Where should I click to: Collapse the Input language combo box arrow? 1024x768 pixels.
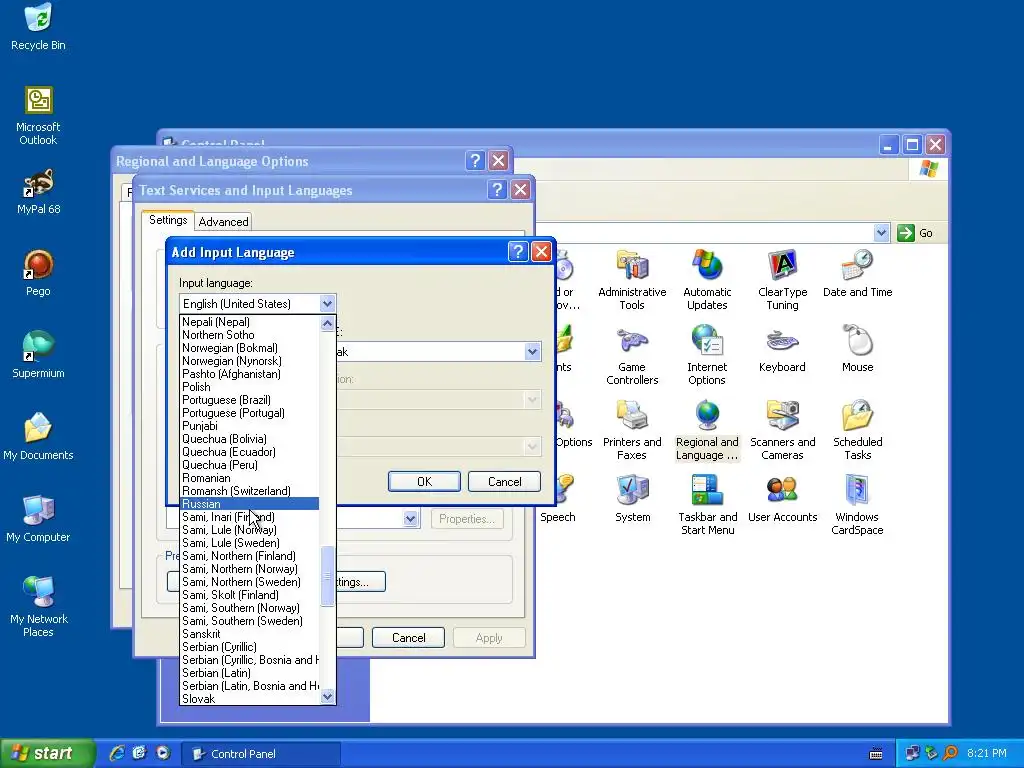(327, 304)
